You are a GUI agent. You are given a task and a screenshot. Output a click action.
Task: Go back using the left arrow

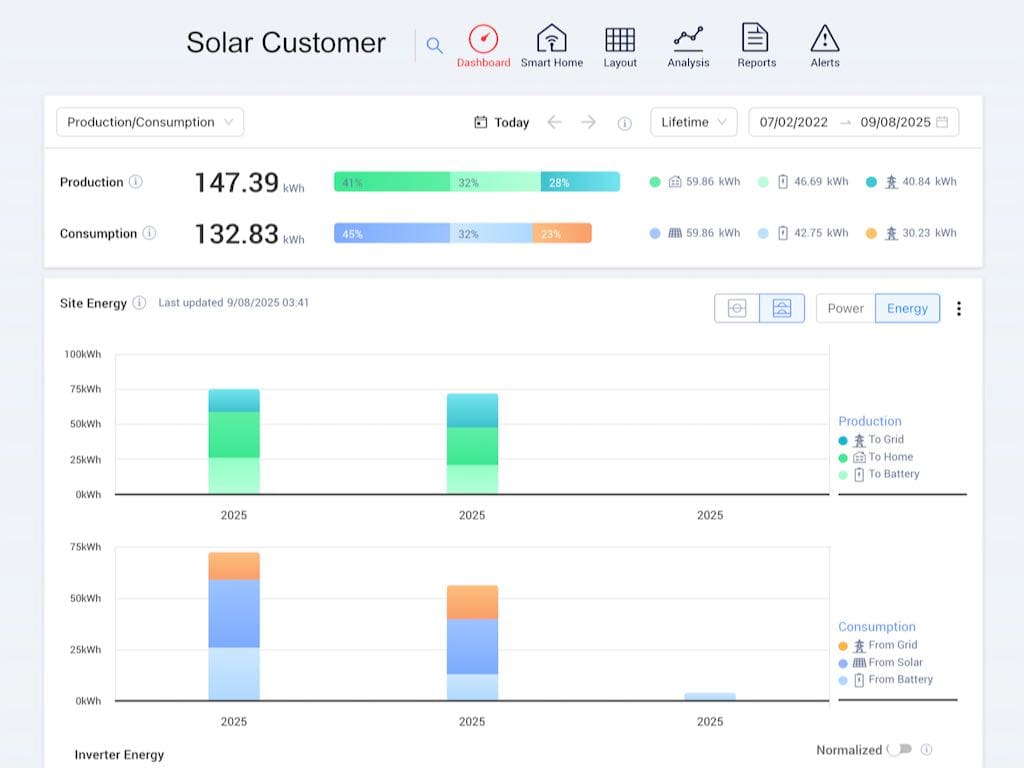555,122
